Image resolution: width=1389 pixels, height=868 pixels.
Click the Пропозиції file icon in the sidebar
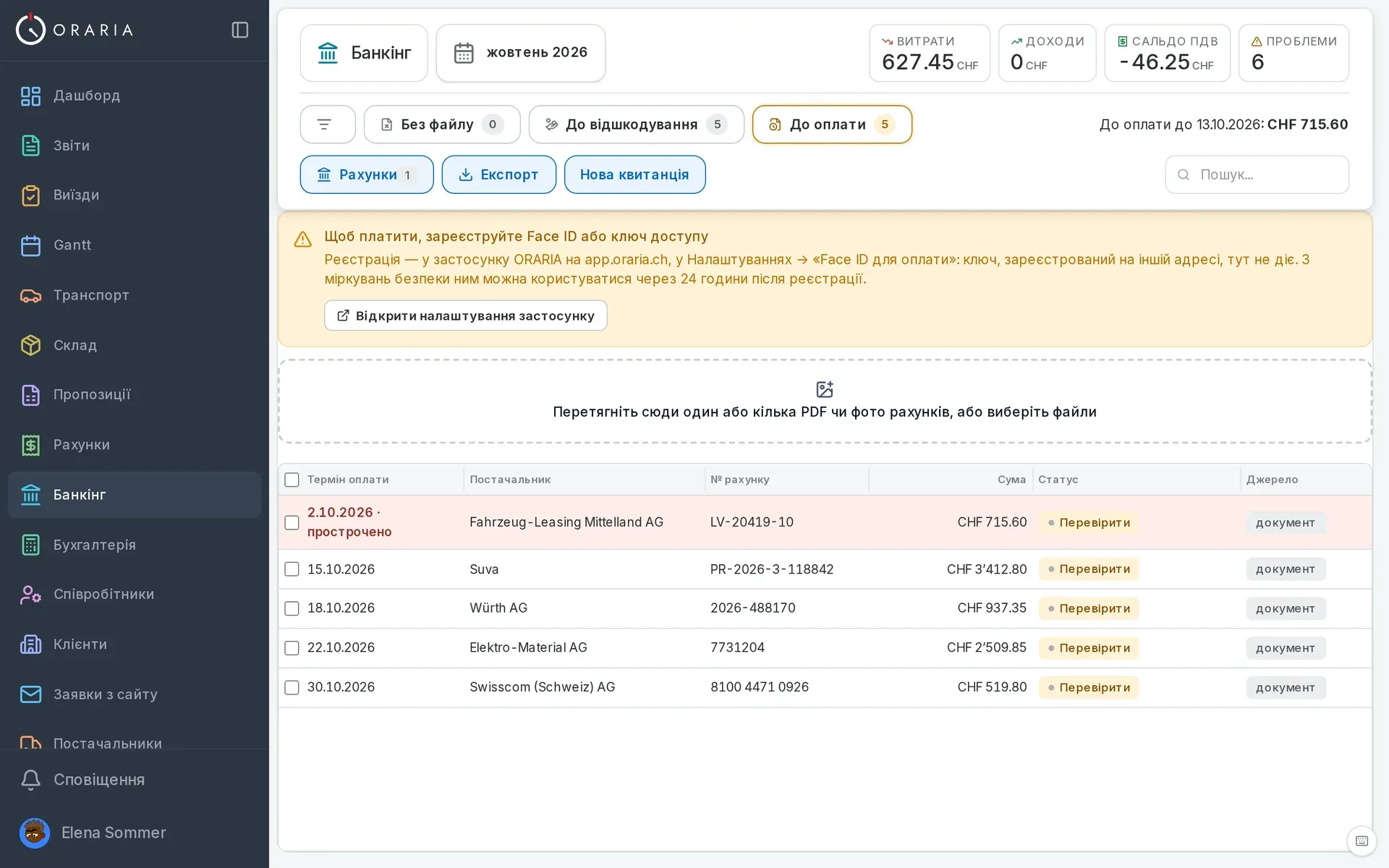(30, 395)
